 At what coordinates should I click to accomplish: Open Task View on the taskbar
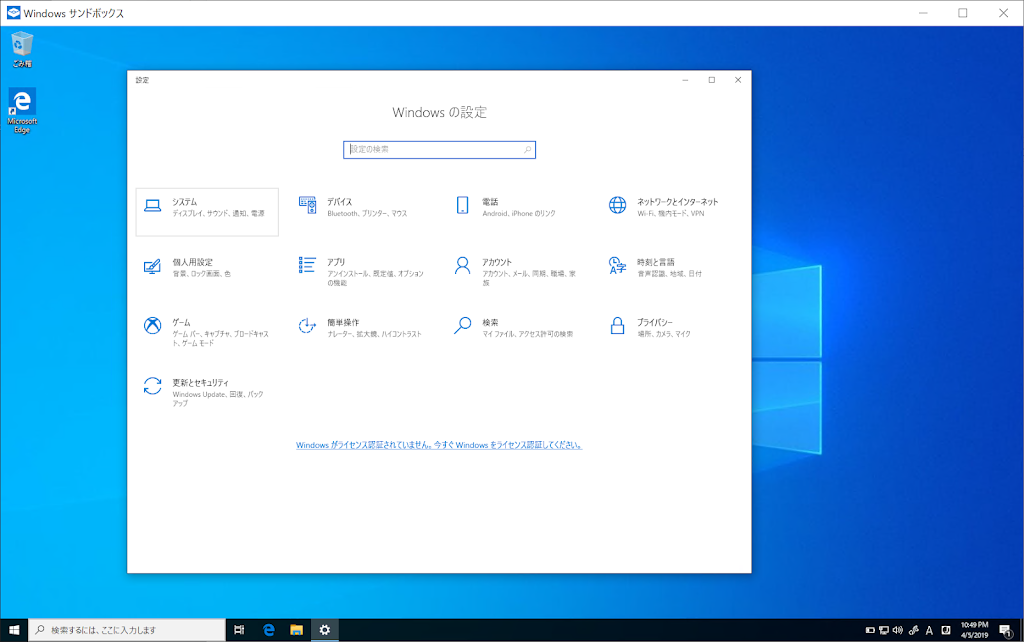(x=239, y=630)
